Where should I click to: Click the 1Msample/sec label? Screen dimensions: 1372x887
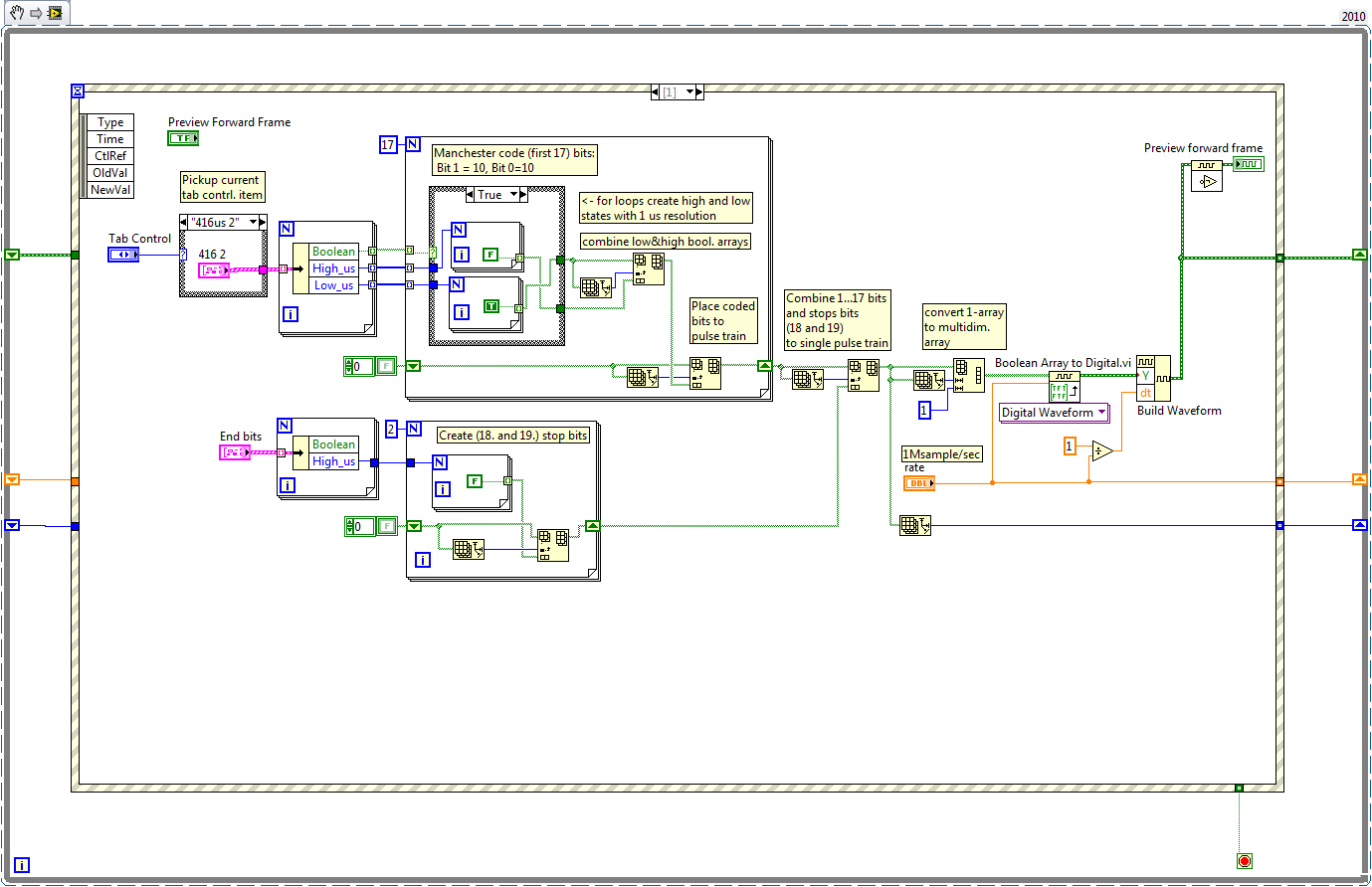click(942, 453)
